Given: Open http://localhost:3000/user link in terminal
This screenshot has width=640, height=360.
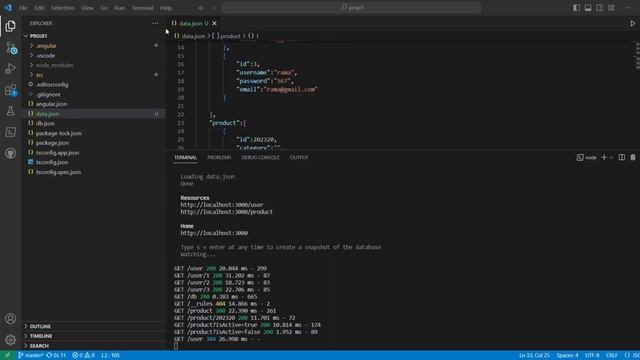Looking at the screenshot, I should [x=222, y=205].
